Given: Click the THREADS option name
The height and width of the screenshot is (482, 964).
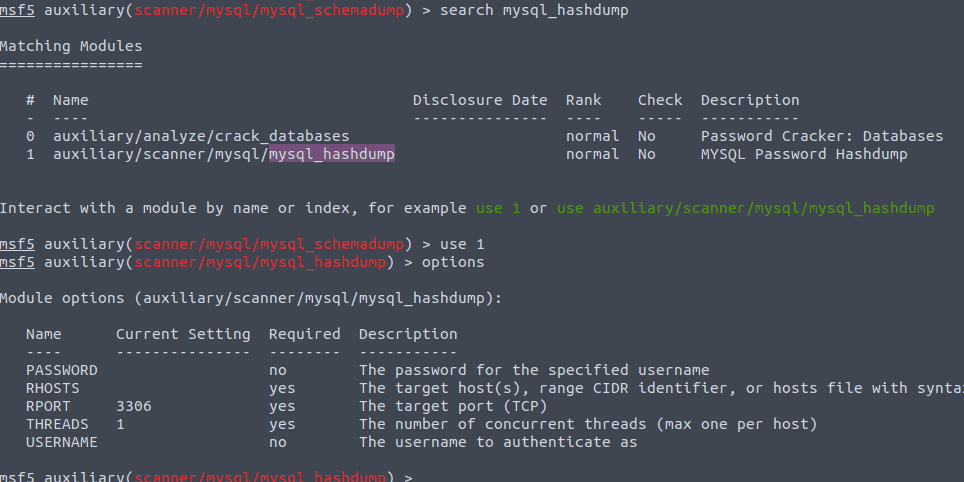Looking at the screenshot, I should pyautogui.click(x=57, y=424).
